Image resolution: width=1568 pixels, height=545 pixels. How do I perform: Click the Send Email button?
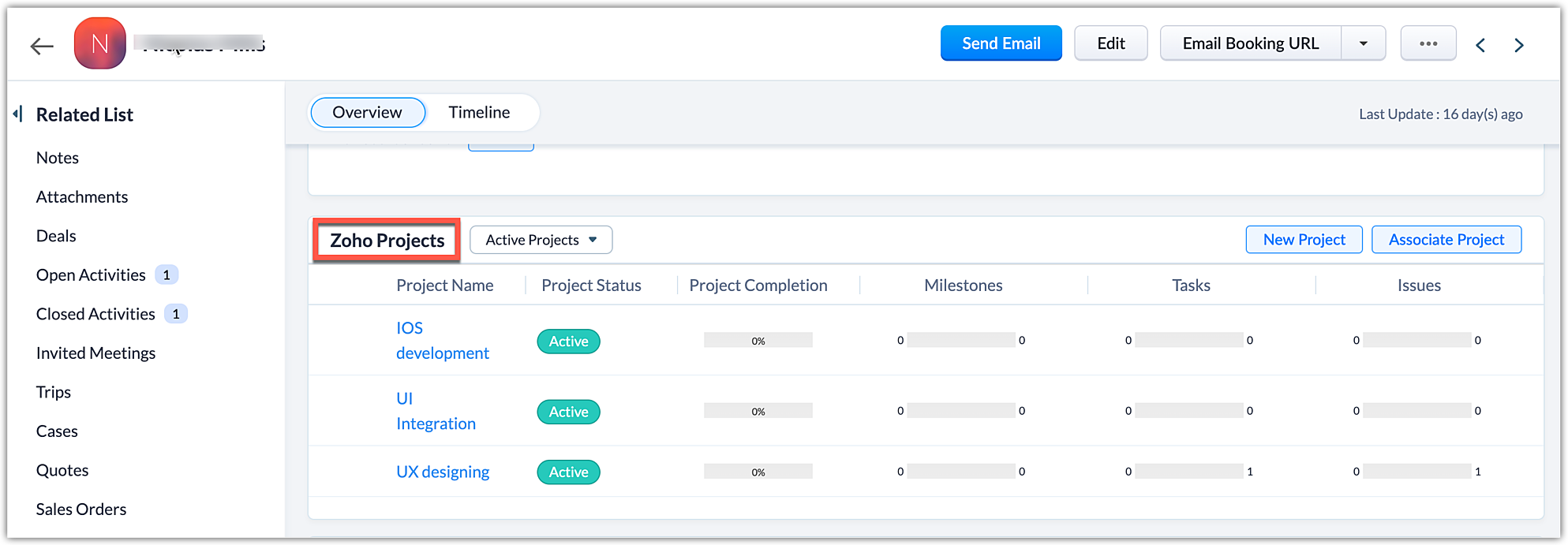coord(1001,43)
